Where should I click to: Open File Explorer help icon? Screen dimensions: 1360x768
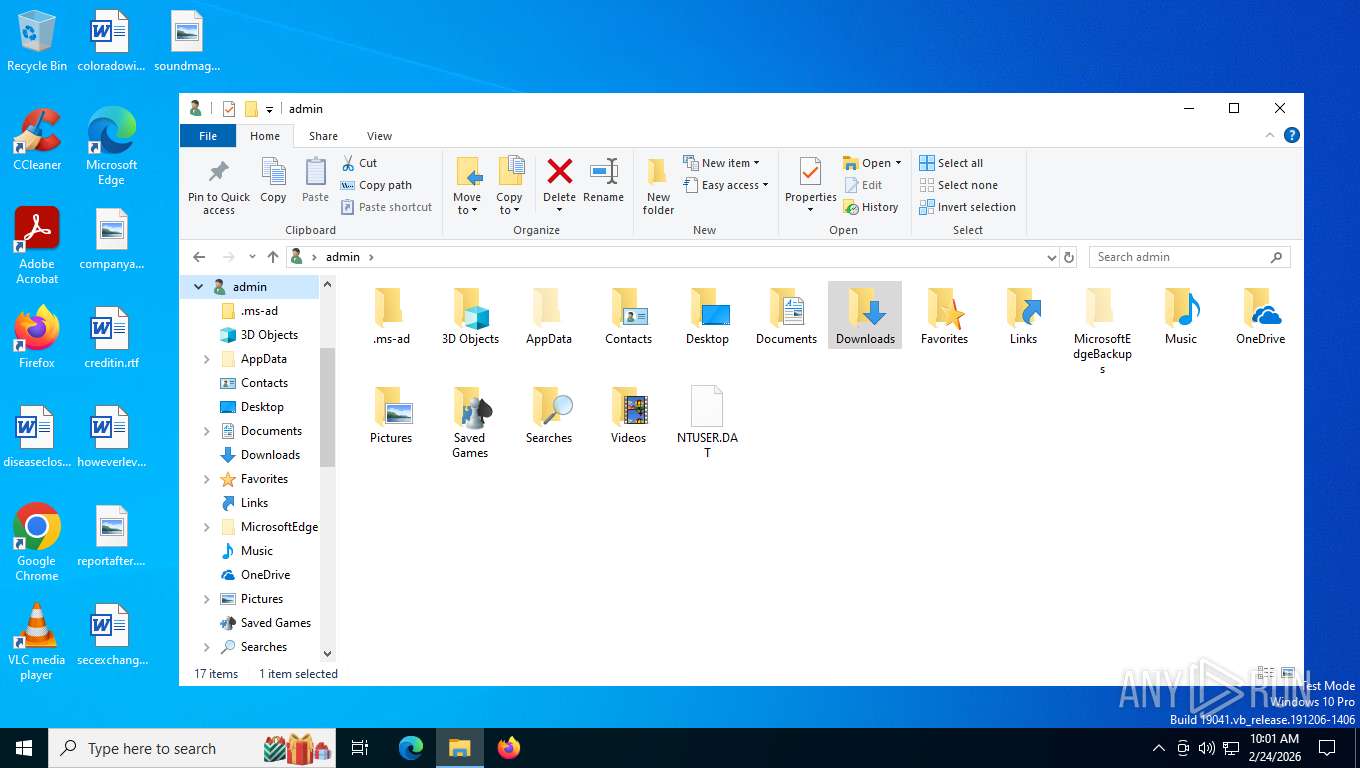pyautogui.click(x=1292, y=135)
